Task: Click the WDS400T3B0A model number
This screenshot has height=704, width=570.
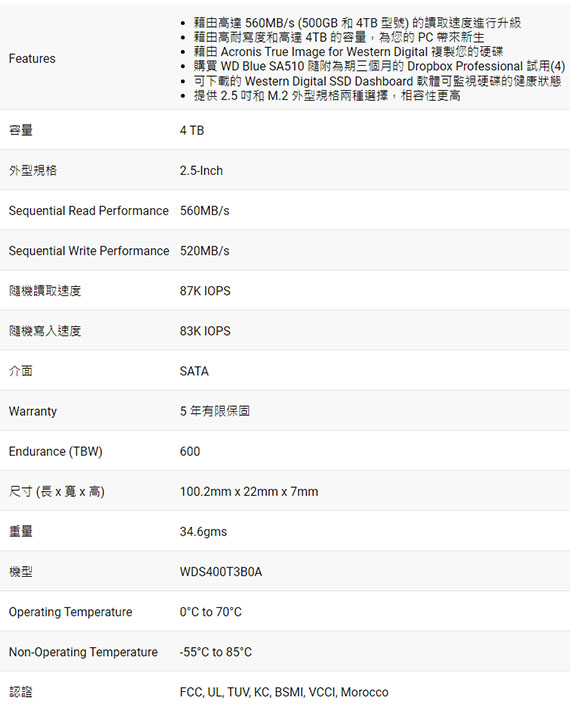Action: pyautogui.click(x=221, y=572)
